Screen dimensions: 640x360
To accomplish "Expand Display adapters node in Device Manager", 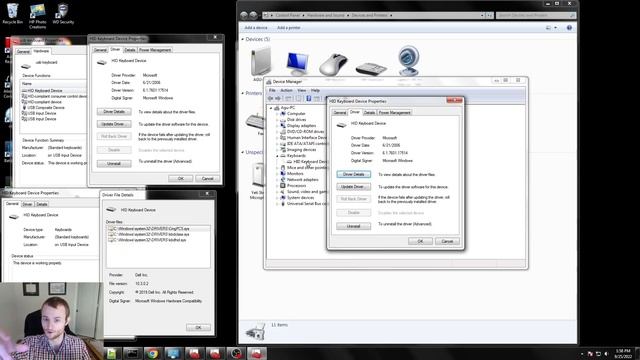I will click(x=277, y=126).
